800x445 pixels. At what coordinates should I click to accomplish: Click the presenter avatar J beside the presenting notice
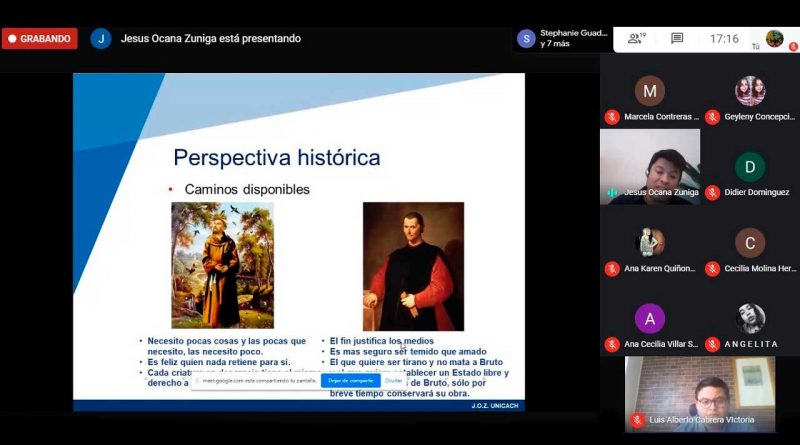pyautogui.click(x=101, y=39)
